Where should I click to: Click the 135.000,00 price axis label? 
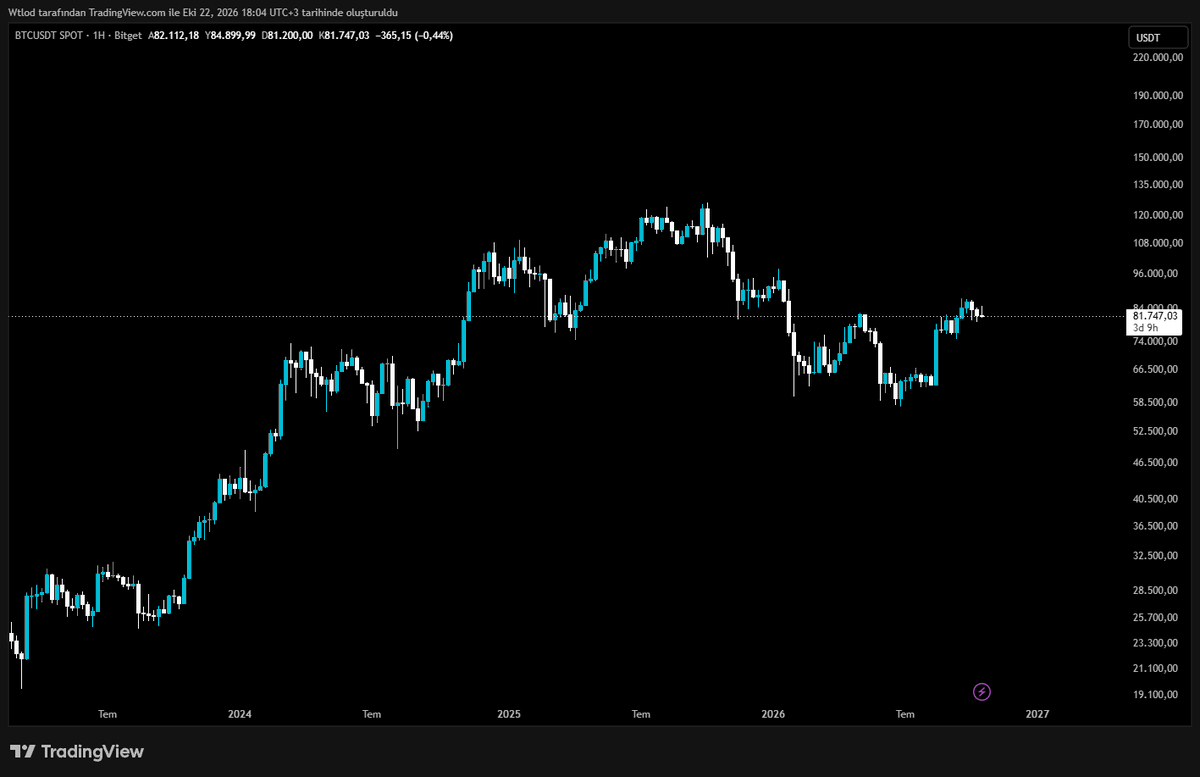(1159, 185)
